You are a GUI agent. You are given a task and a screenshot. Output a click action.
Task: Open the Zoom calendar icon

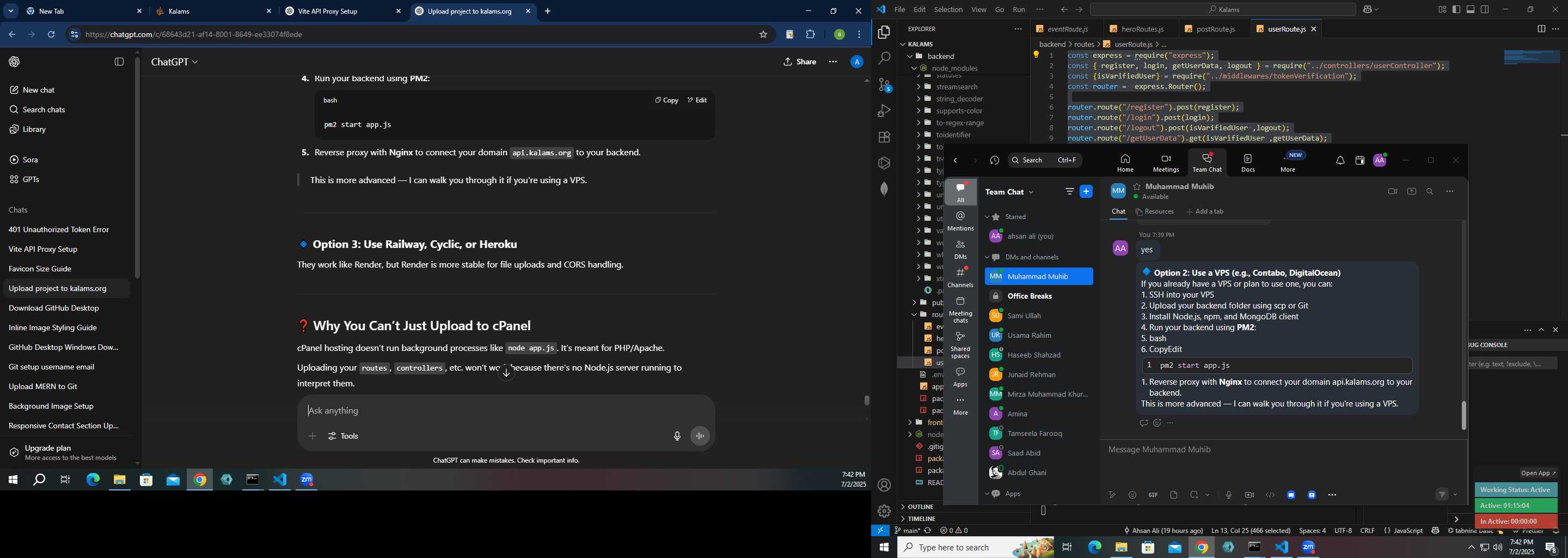point(1360,161)
